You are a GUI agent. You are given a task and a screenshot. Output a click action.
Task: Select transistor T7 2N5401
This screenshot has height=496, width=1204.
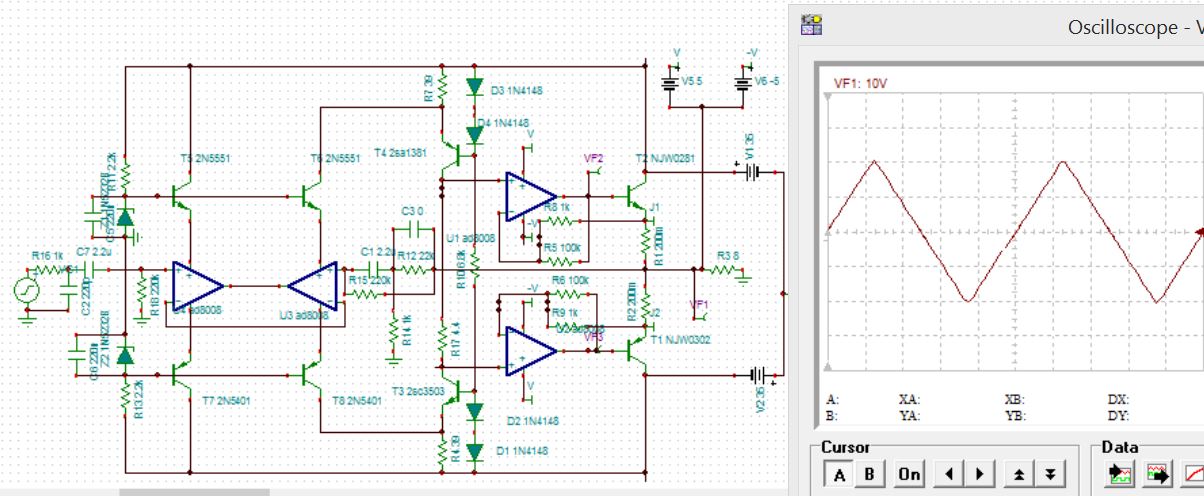[x=181, y=375]
